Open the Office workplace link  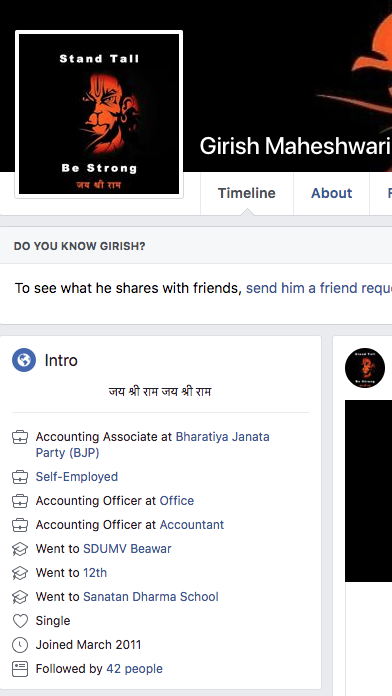click(177, 501)
